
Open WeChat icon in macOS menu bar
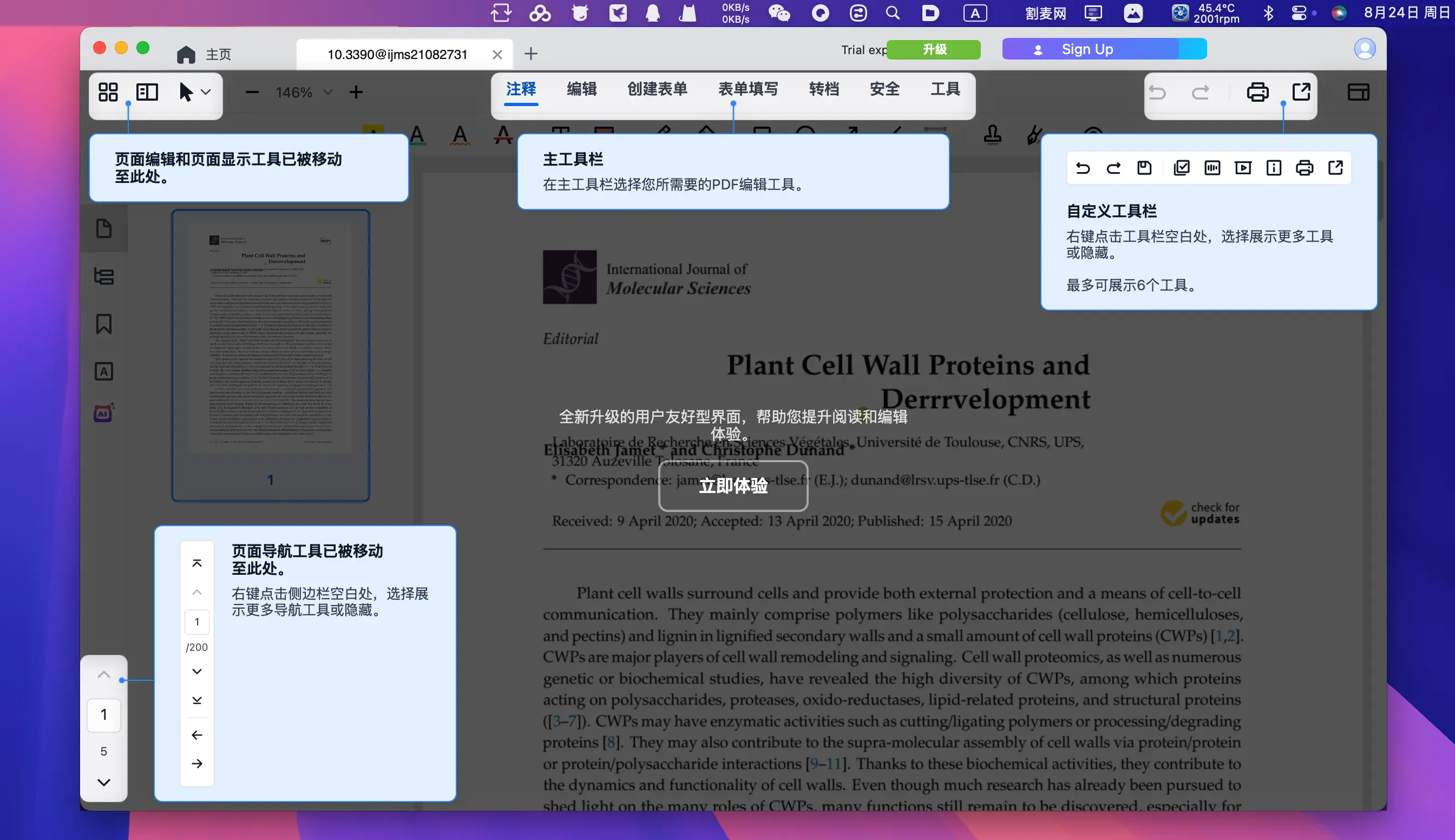(x=779, y=12)
